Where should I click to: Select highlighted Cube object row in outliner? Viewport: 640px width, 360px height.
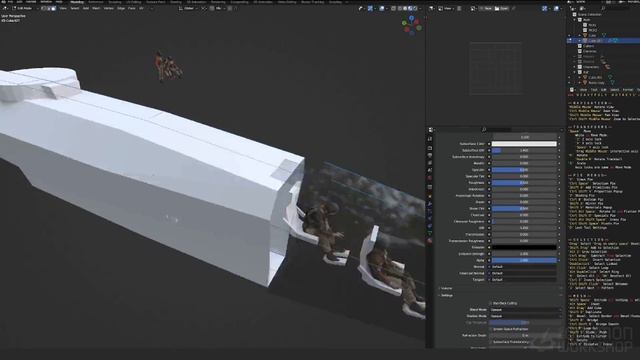604,40
